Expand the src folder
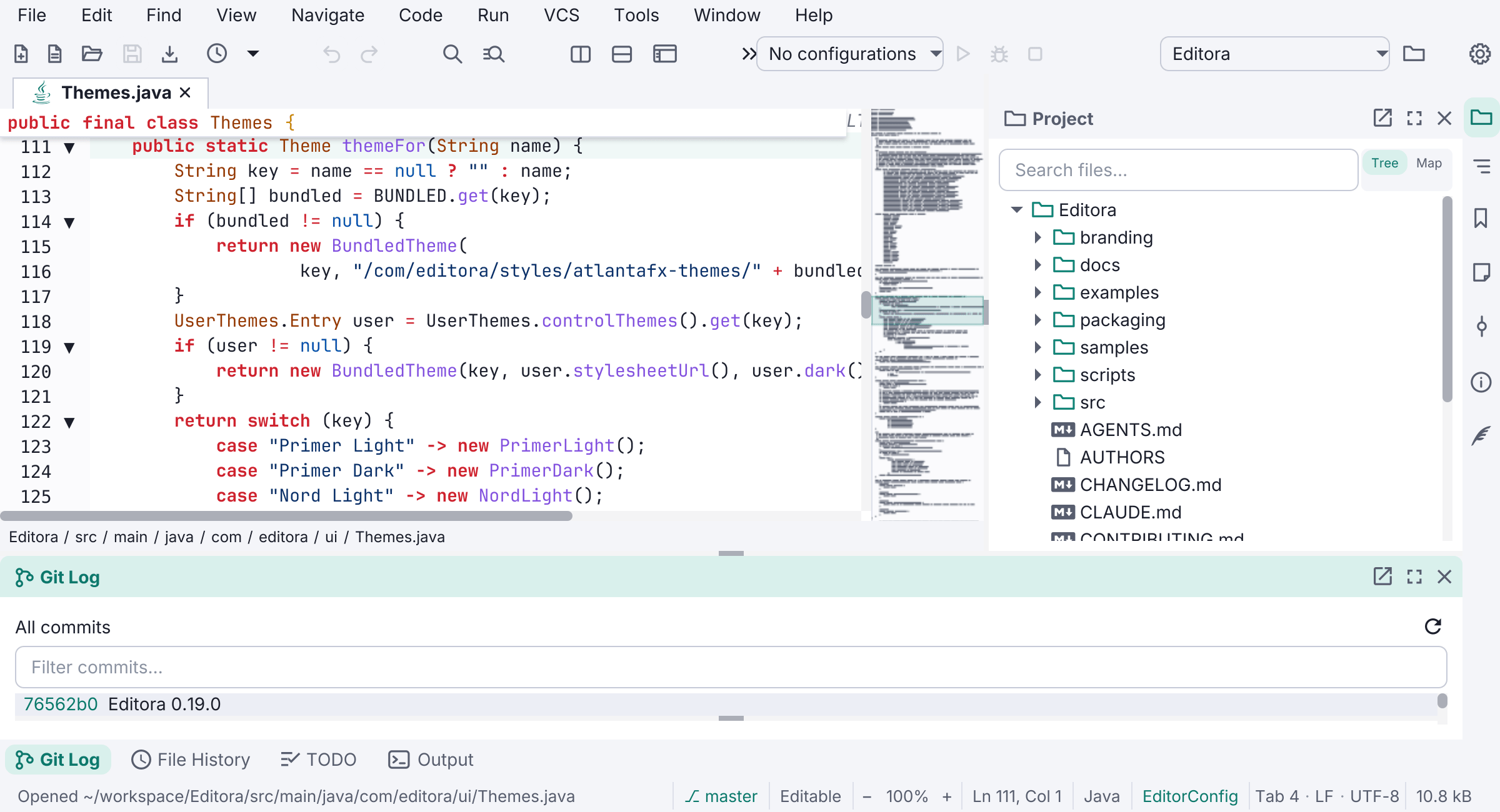 click(x=1037, y=403)
